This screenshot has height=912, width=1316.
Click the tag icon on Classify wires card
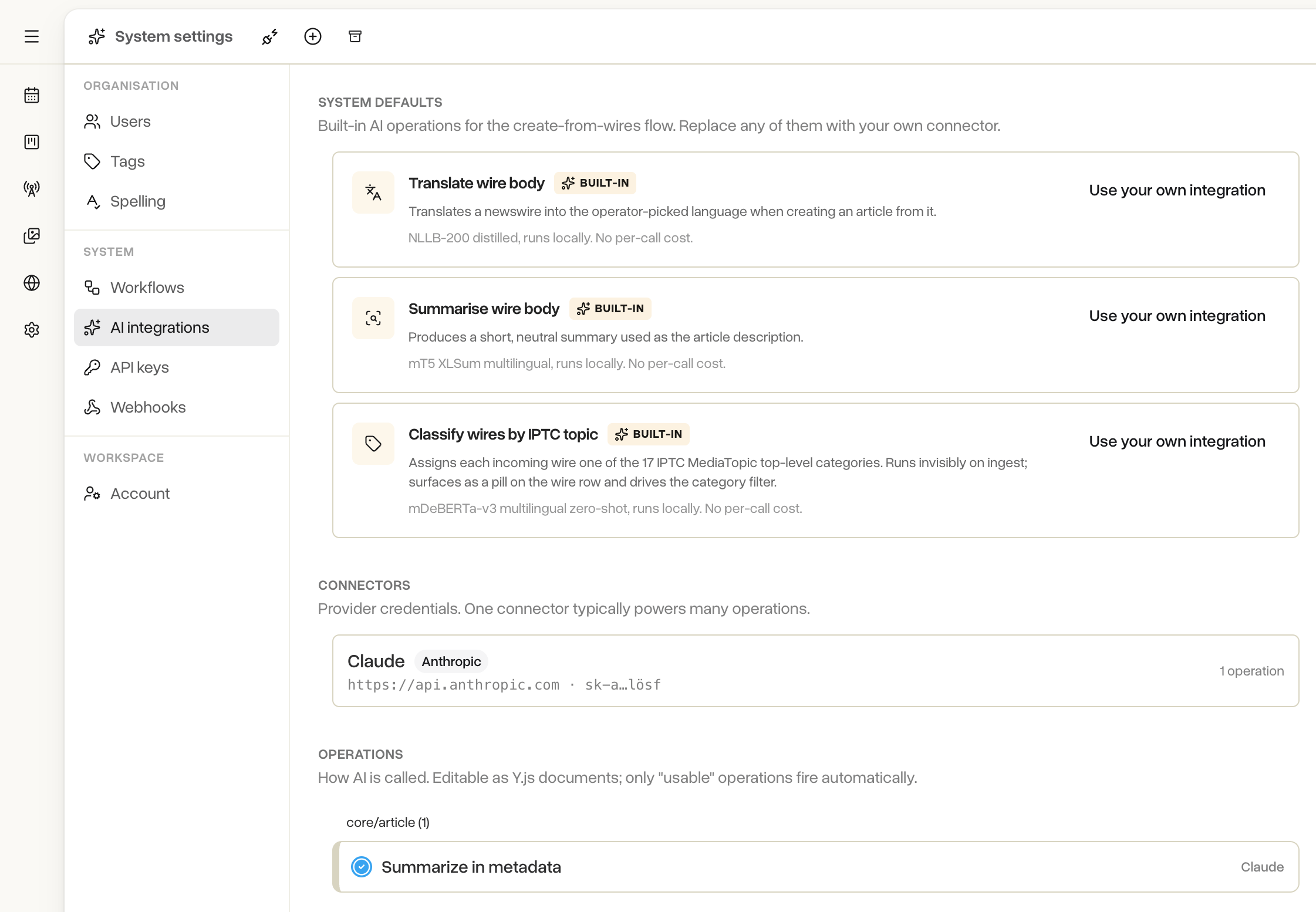pyautogui.click(x=373, y=444)
